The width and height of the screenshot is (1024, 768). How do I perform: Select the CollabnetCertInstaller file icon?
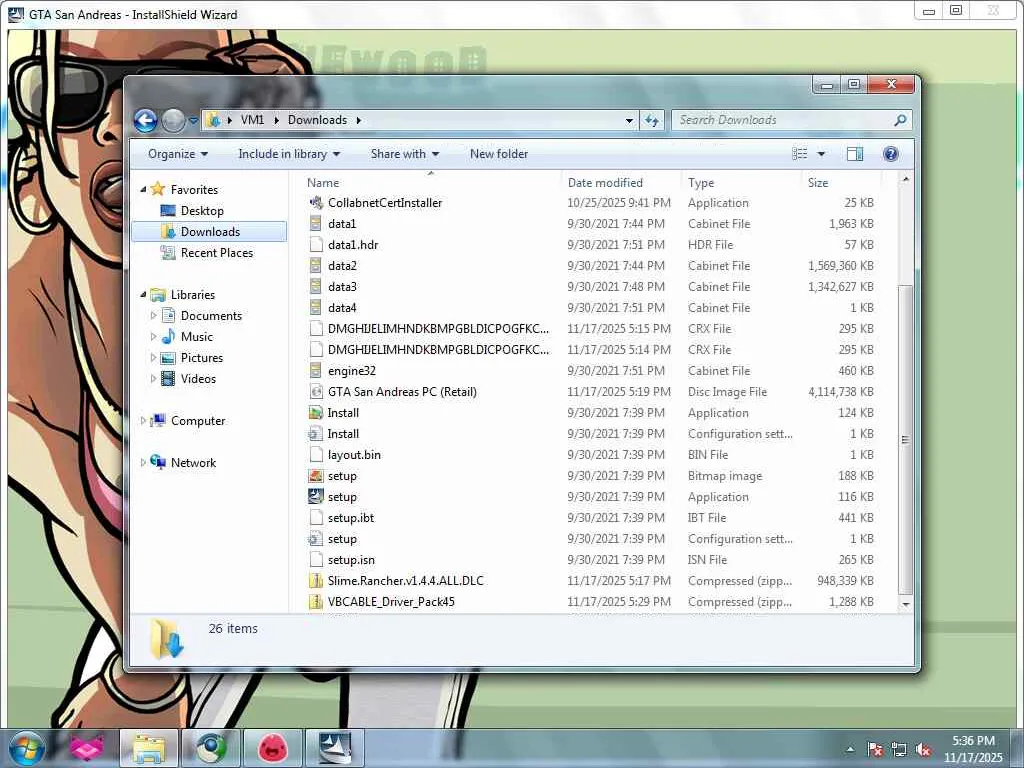316,203
